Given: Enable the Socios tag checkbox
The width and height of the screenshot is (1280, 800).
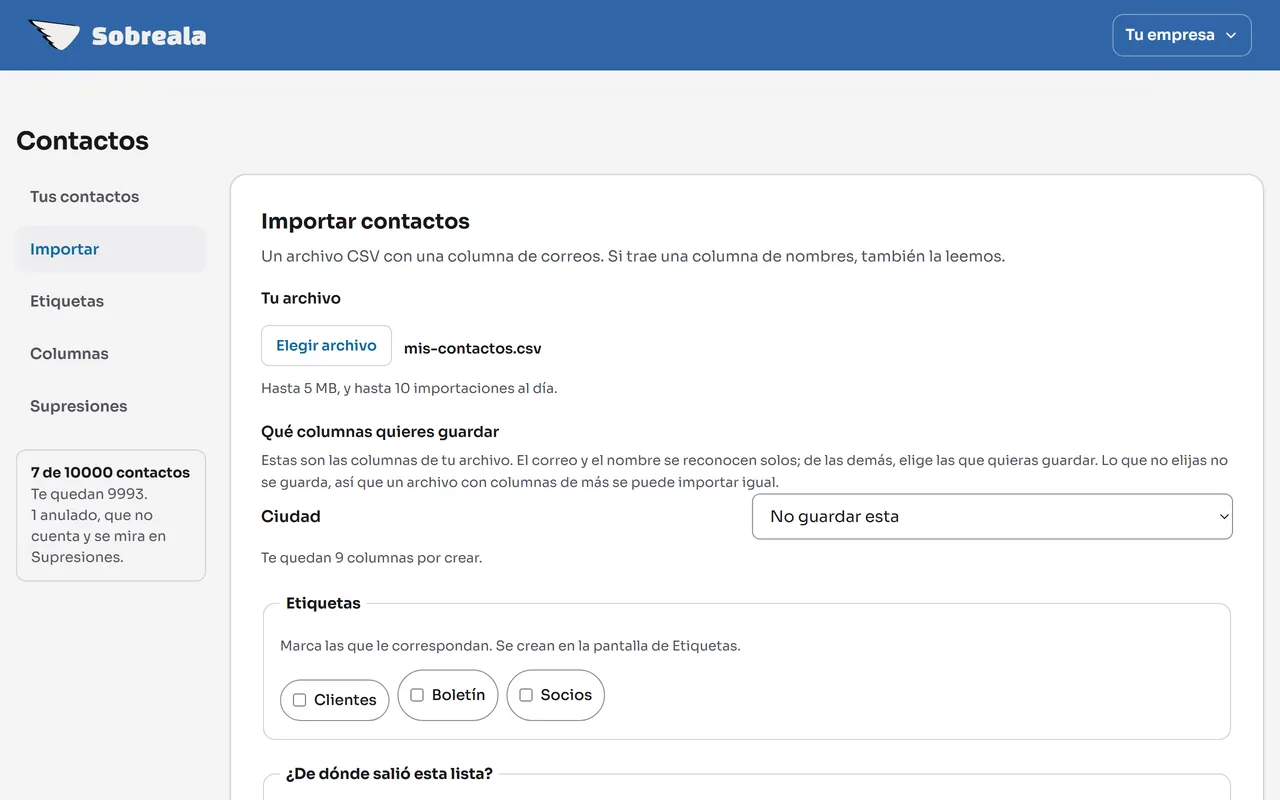Looking at the screenshot, I should (526, 695).
